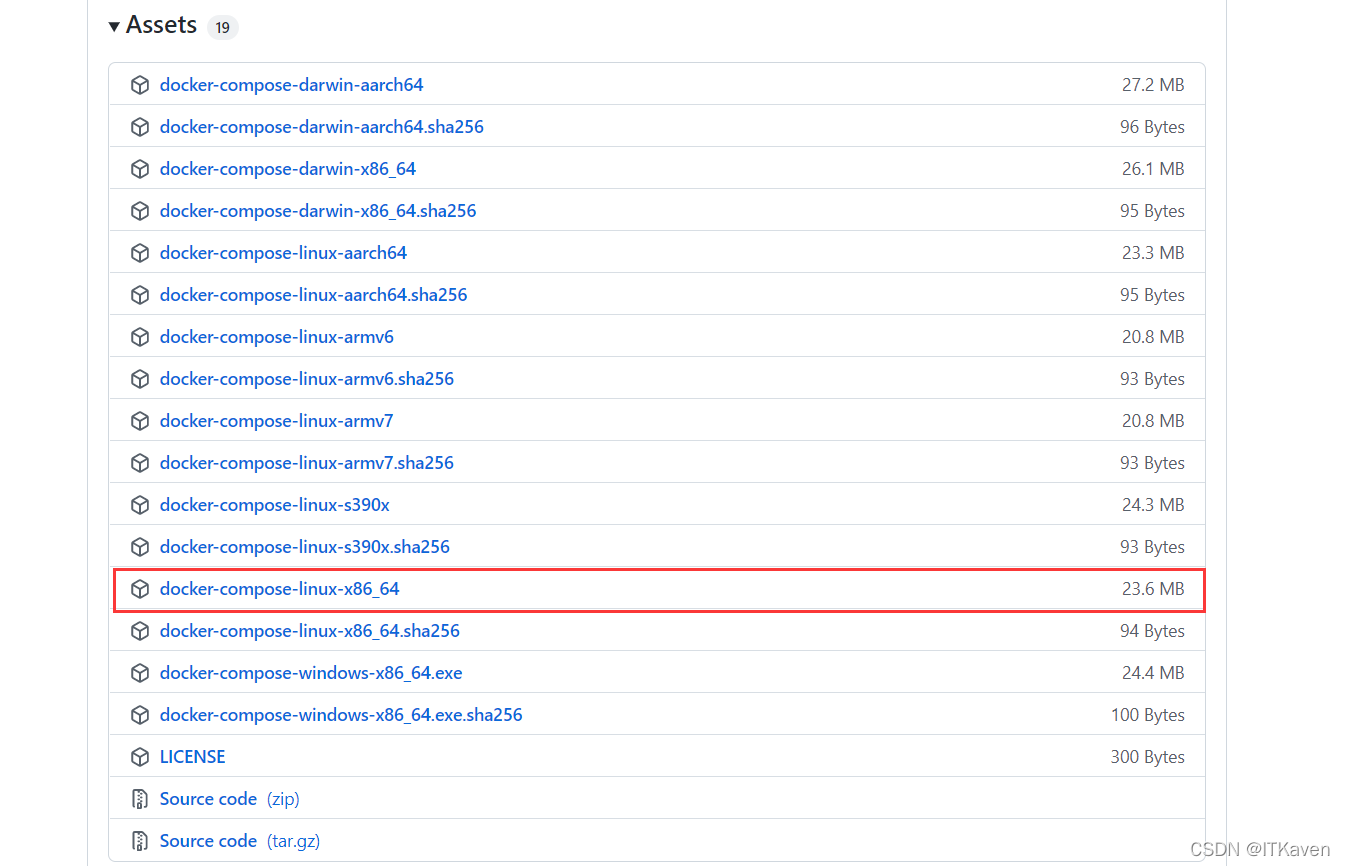Click the package icon beside docker-compose-linux-s390x
The height and width of the screenshot is (866, 1345).
tap(140, 505)
